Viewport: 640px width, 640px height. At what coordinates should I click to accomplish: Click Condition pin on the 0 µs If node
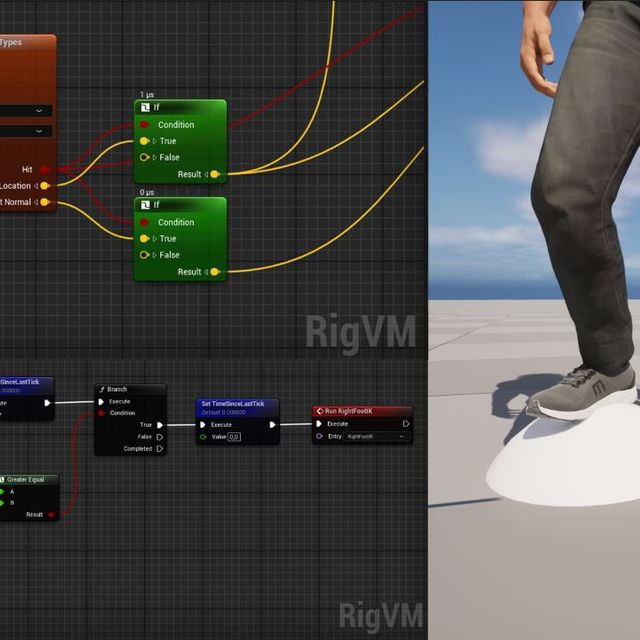tap(144, 222)
